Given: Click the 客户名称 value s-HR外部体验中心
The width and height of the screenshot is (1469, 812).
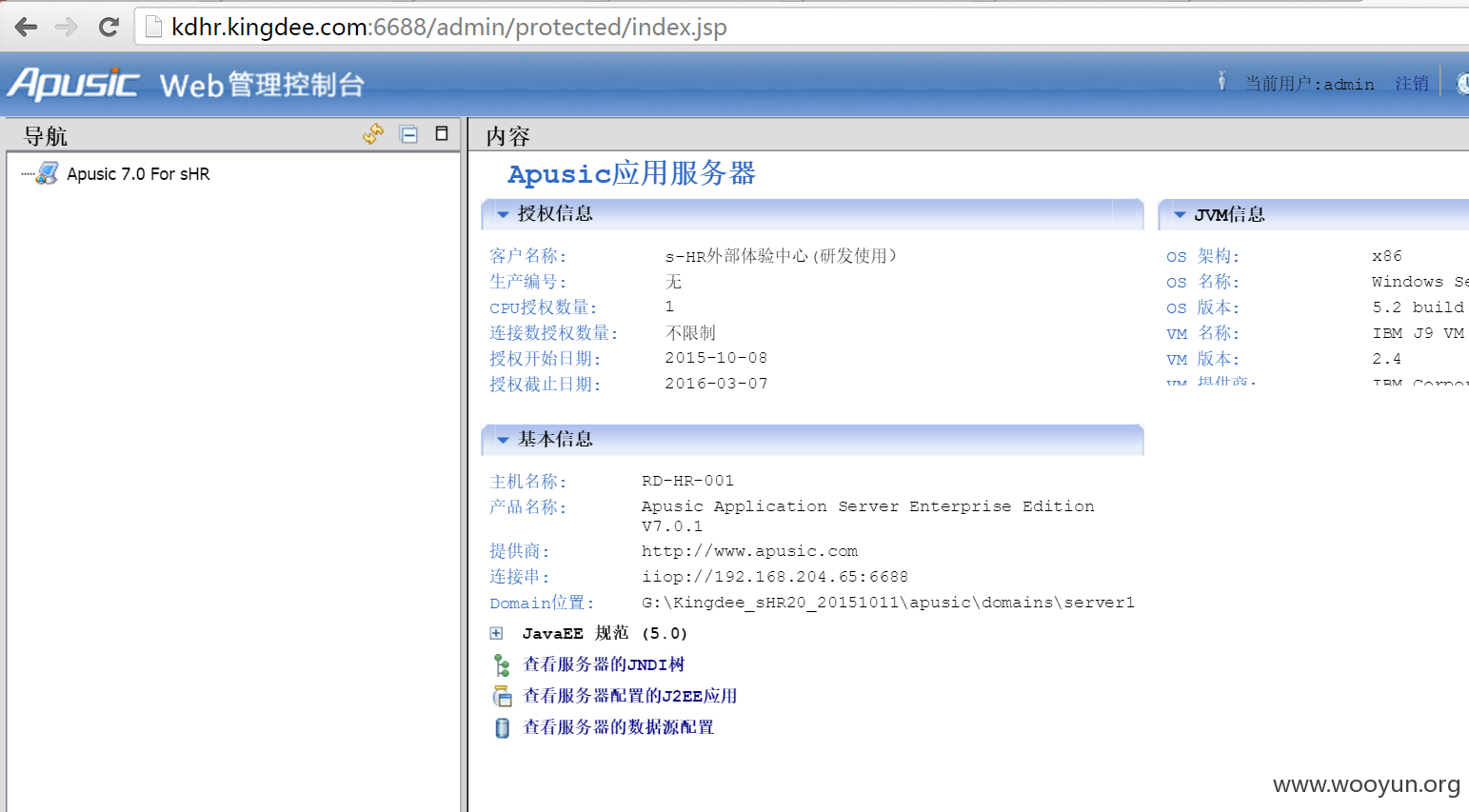Looking at the screenshot, I should (x=781, y=256).
